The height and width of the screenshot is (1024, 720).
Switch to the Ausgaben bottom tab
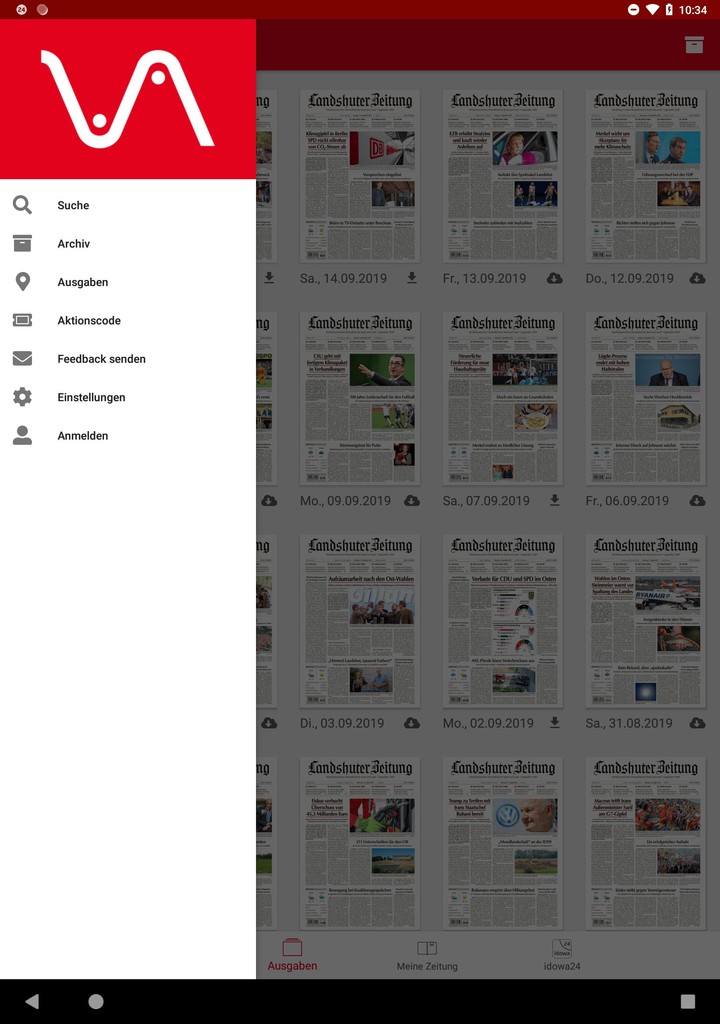click(292, 955)
